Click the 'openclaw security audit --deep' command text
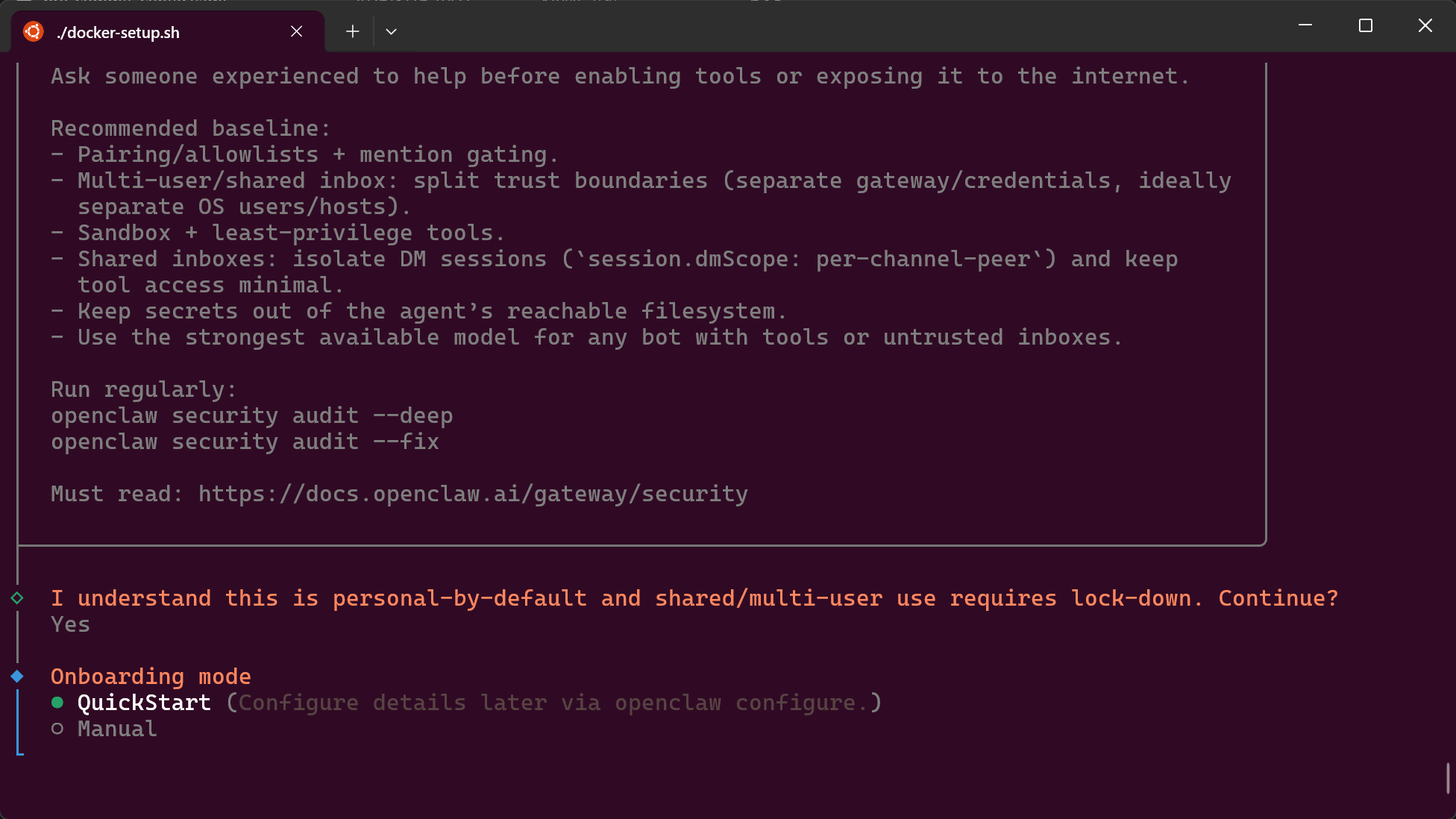Viewport: 1456px width, 819px height. 252,415
